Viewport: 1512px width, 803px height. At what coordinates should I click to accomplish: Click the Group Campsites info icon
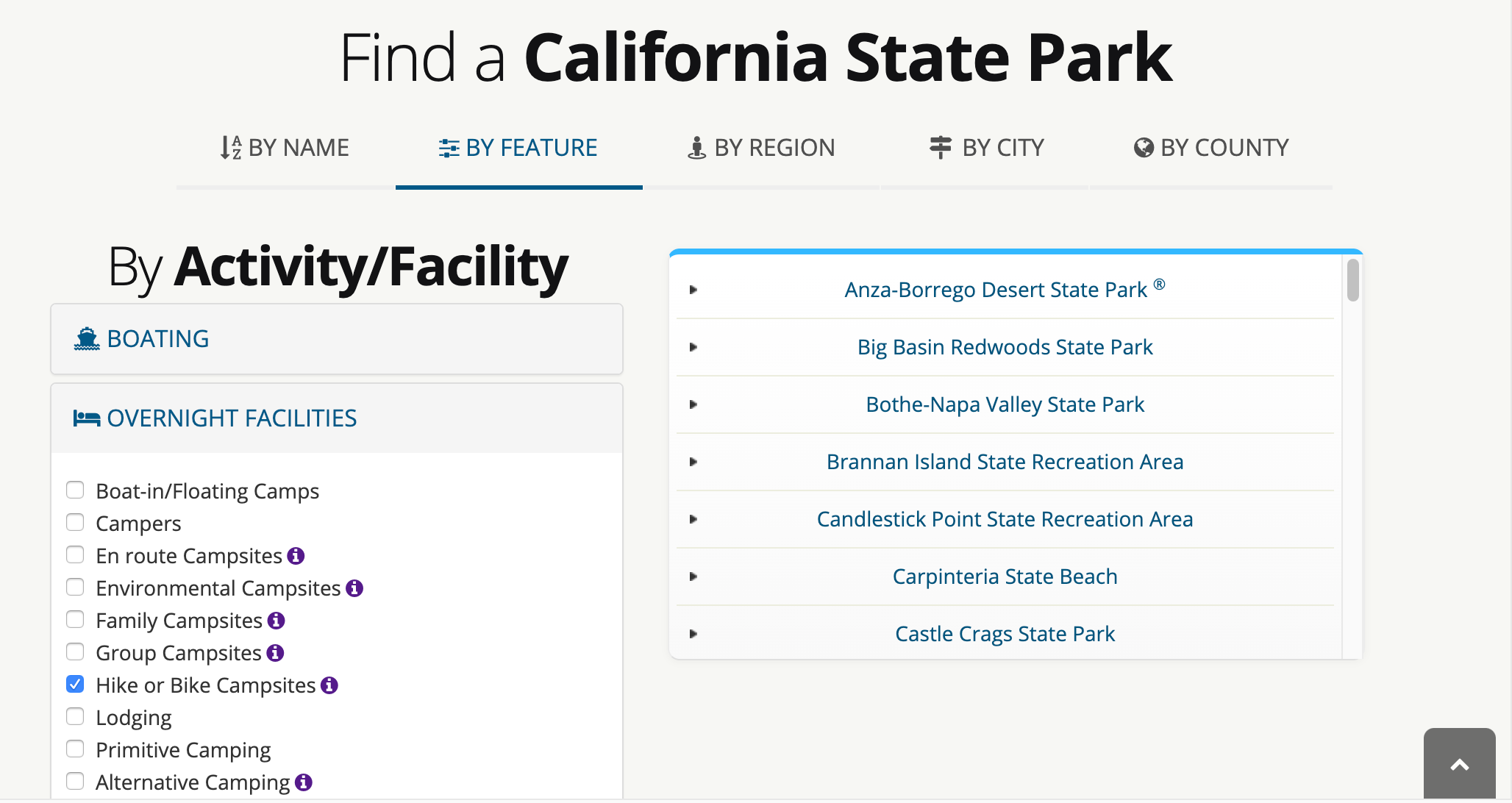coord(275,653)
